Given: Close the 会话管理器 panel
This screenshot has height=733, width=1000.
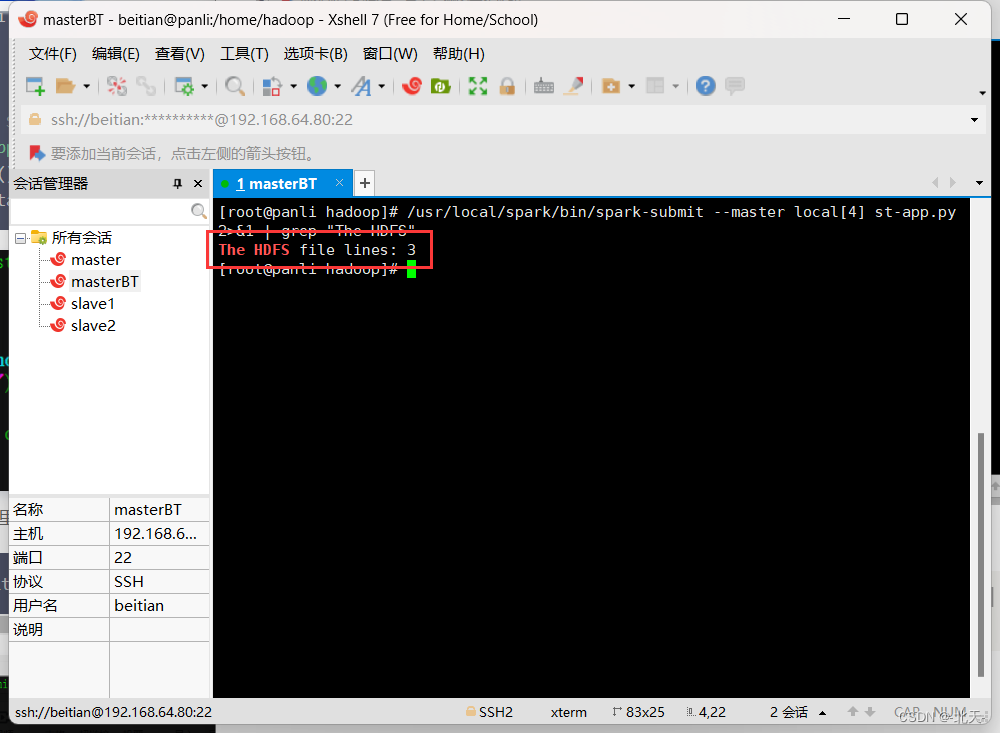Looking at the screenshot, I should pyautogui.click(x=198, y=184).
